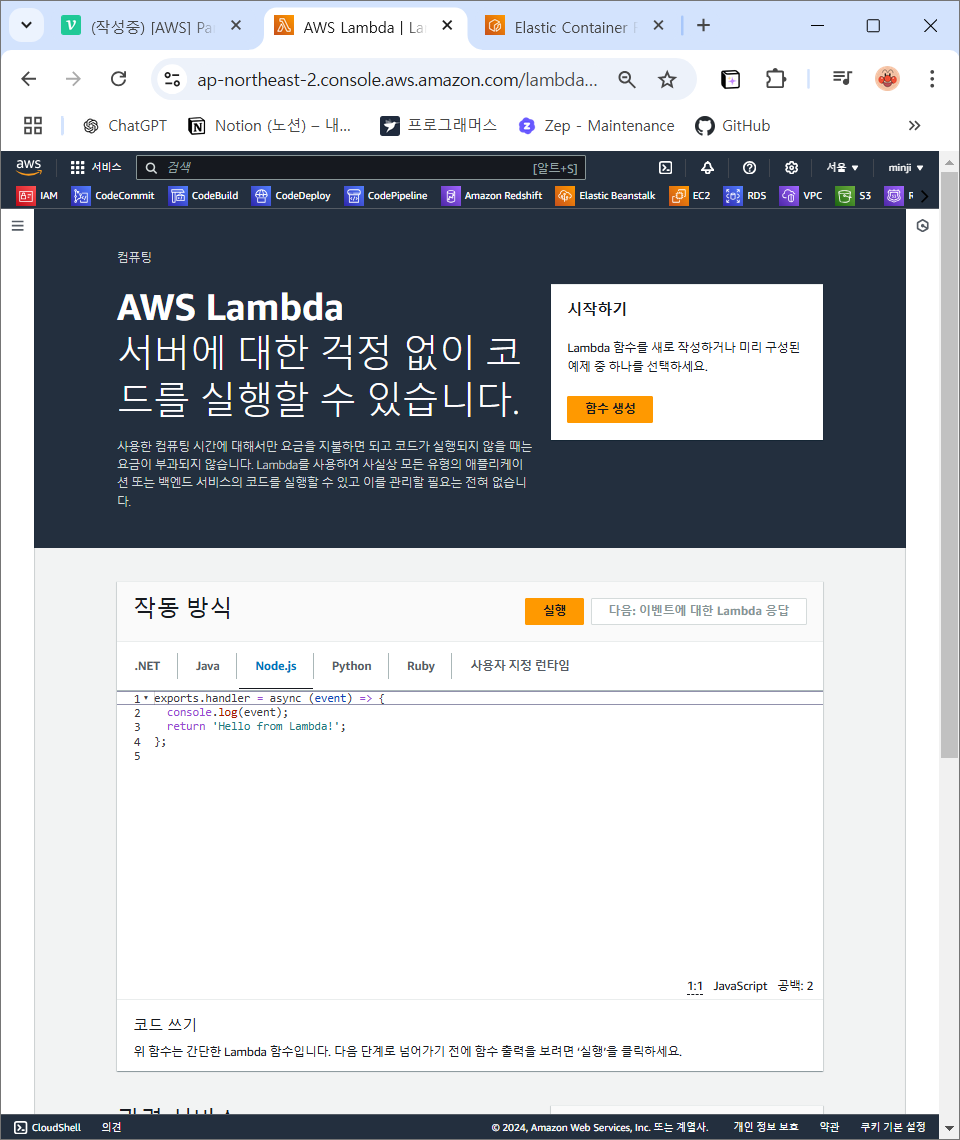Focus the AWS search field

coord(360,168)
